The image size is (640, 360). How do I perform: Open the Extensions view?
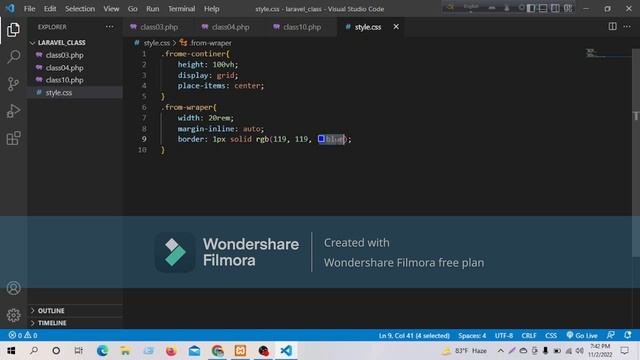point(13,138)
